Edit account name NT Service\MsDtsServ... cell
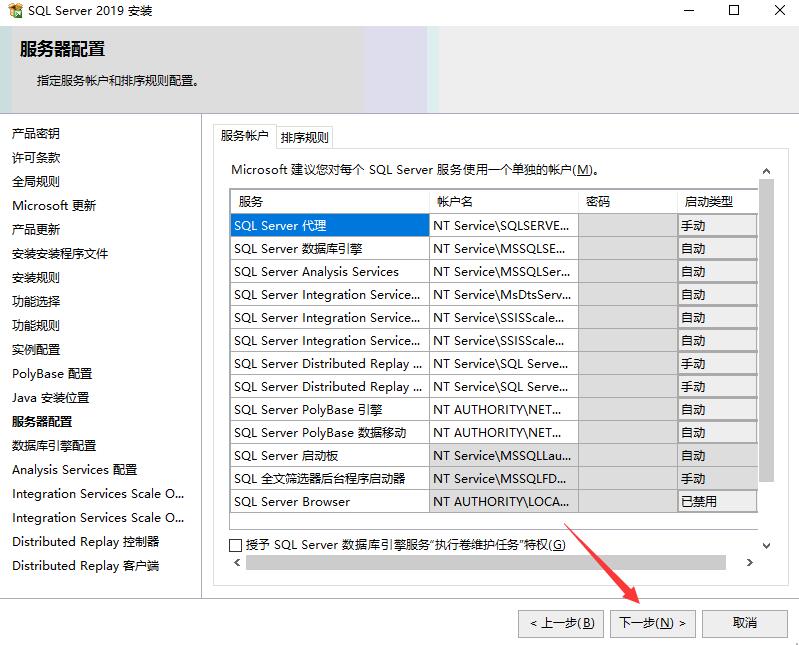 (x=504, y=294)
